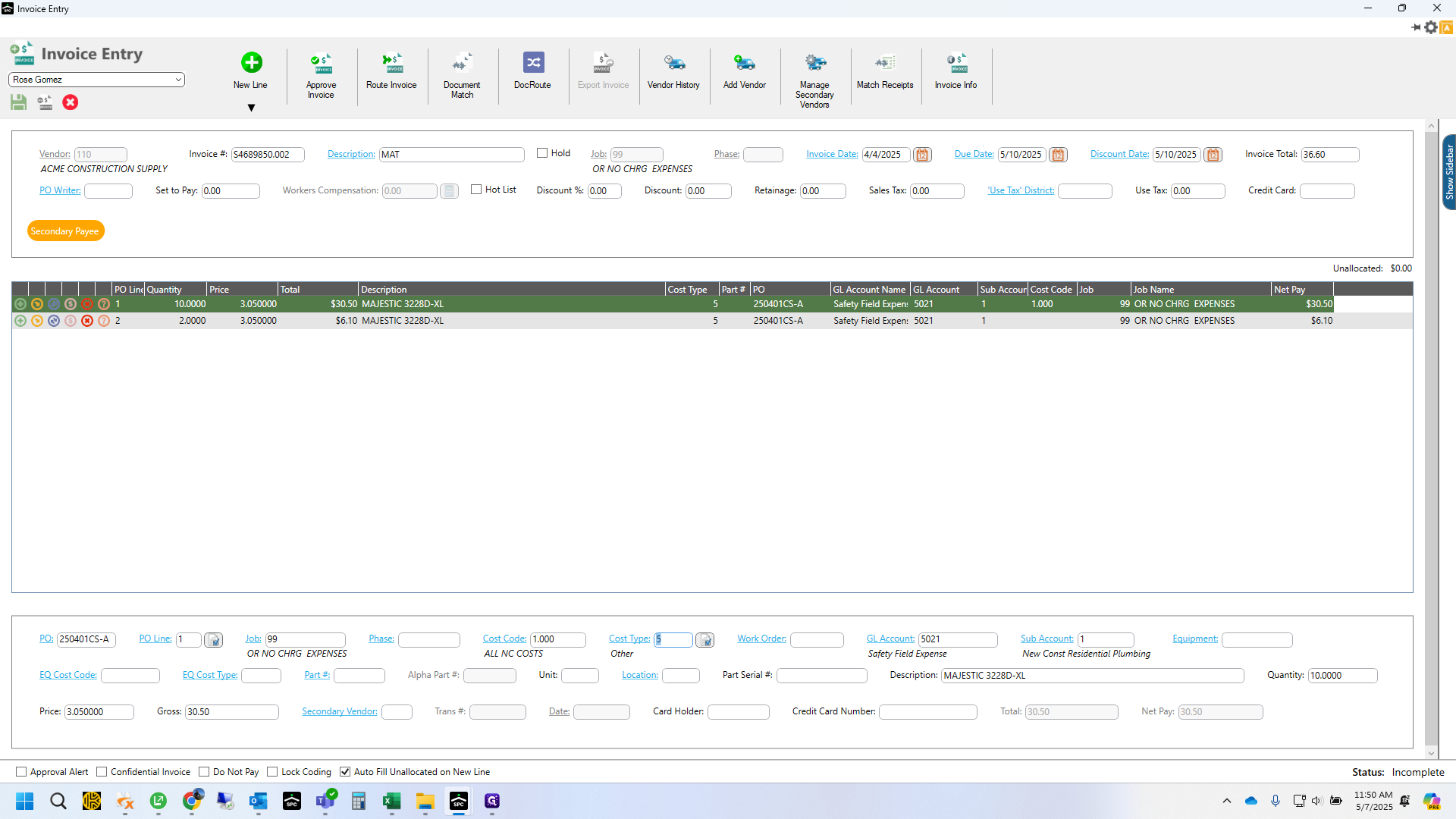Click the PO Writer link
Screen dimensions: 1456x819
point(60,190)
